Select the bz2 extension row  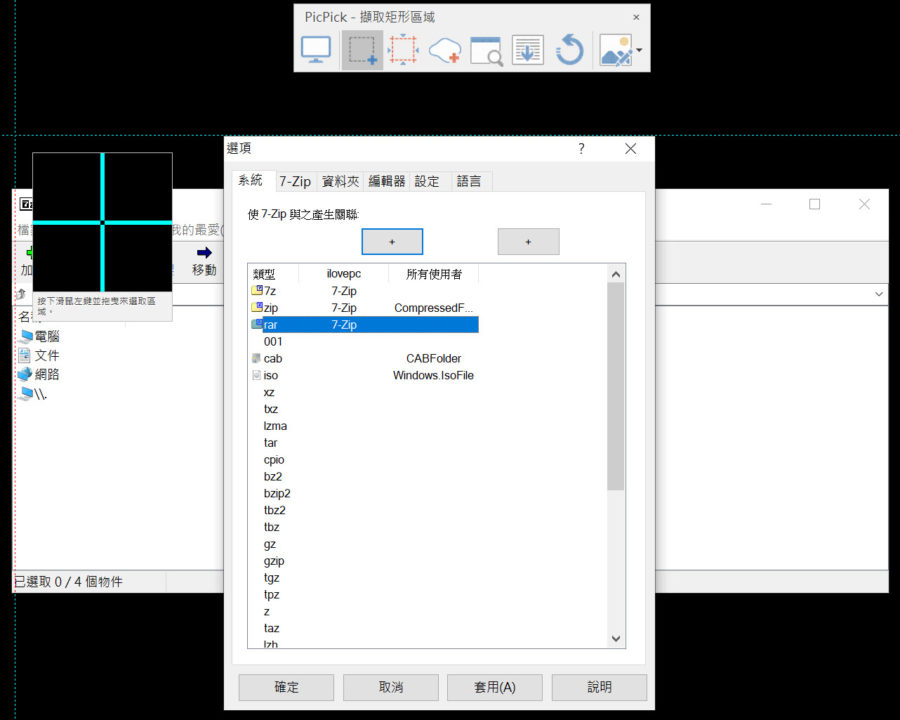point(364,477)
